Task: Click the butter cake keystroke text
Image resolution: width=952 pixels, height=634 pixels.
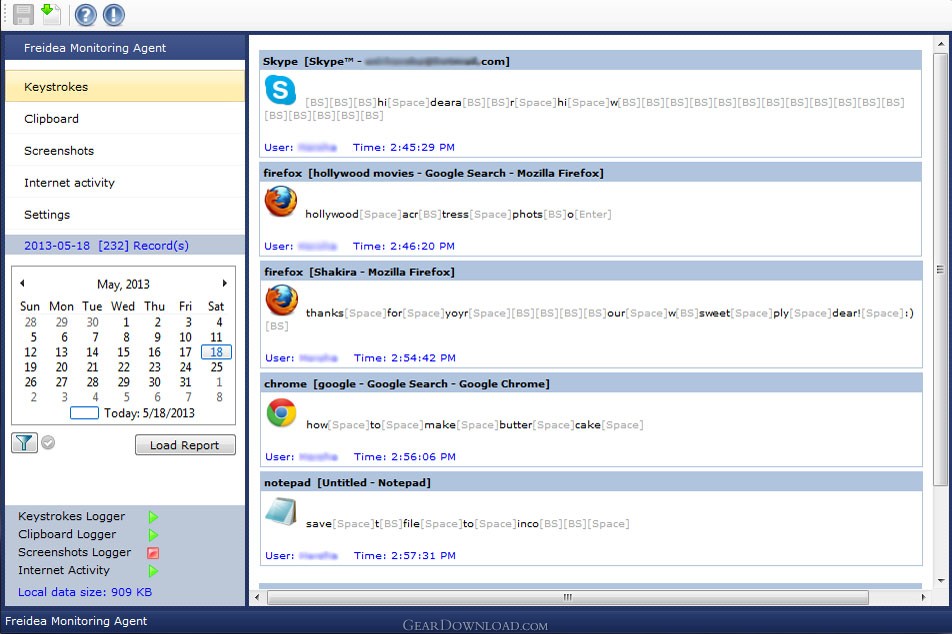Action: point(475,425)
